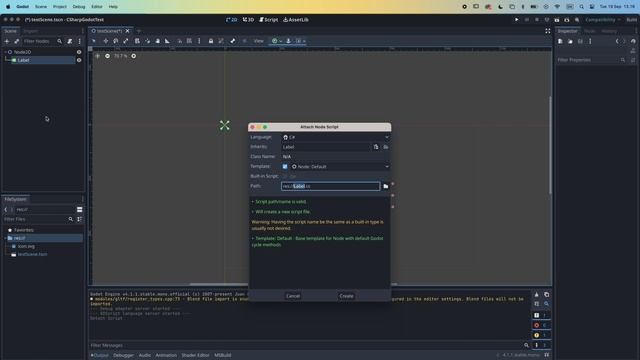Open Template dropdown Node: Default

(x=340, y=167)
